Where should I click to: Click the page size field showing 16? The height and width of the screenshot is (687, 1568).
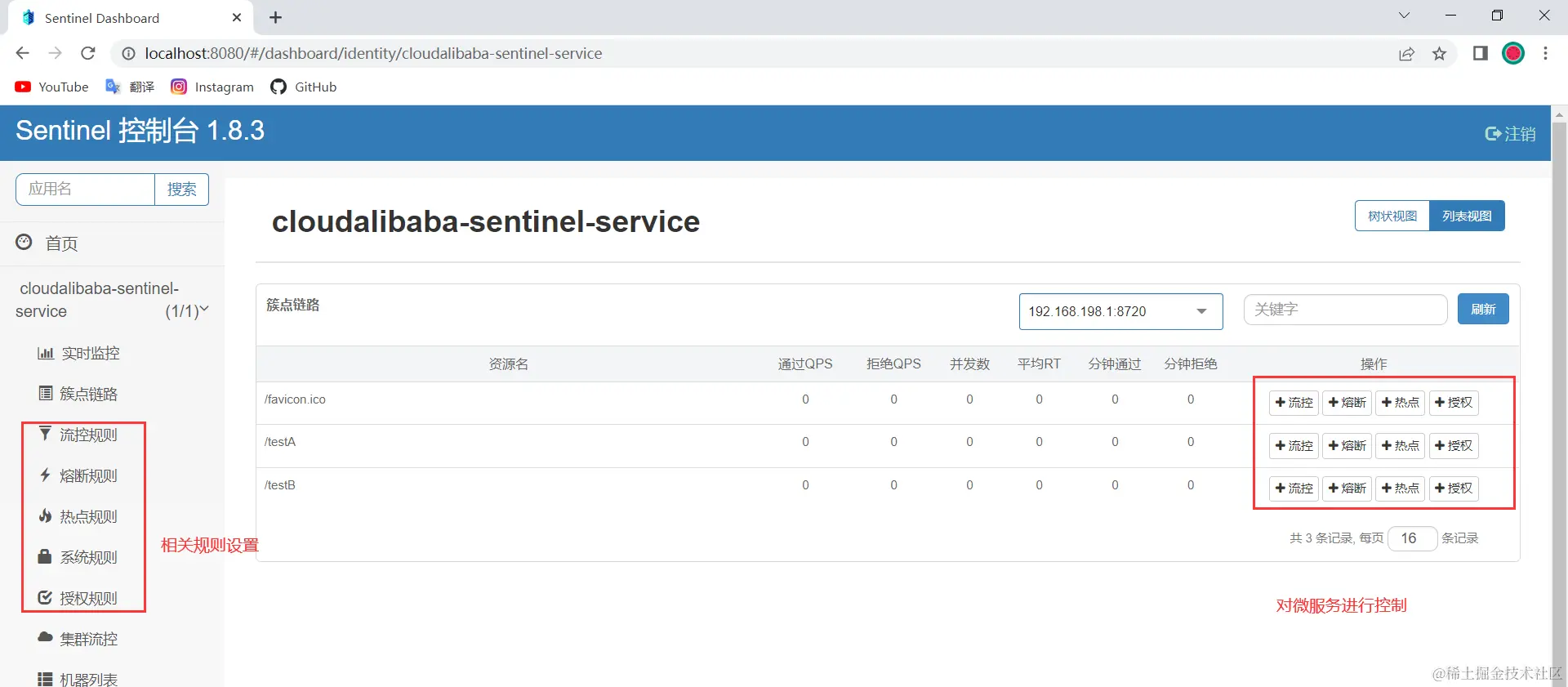pos(1412,538)
